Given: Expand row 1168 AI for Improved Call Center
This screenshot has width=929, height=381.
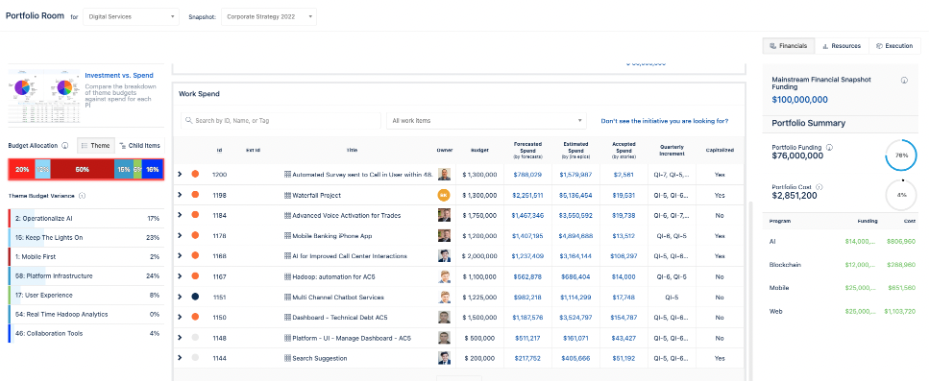Looking at the screenshot, I should coord(180,256).
